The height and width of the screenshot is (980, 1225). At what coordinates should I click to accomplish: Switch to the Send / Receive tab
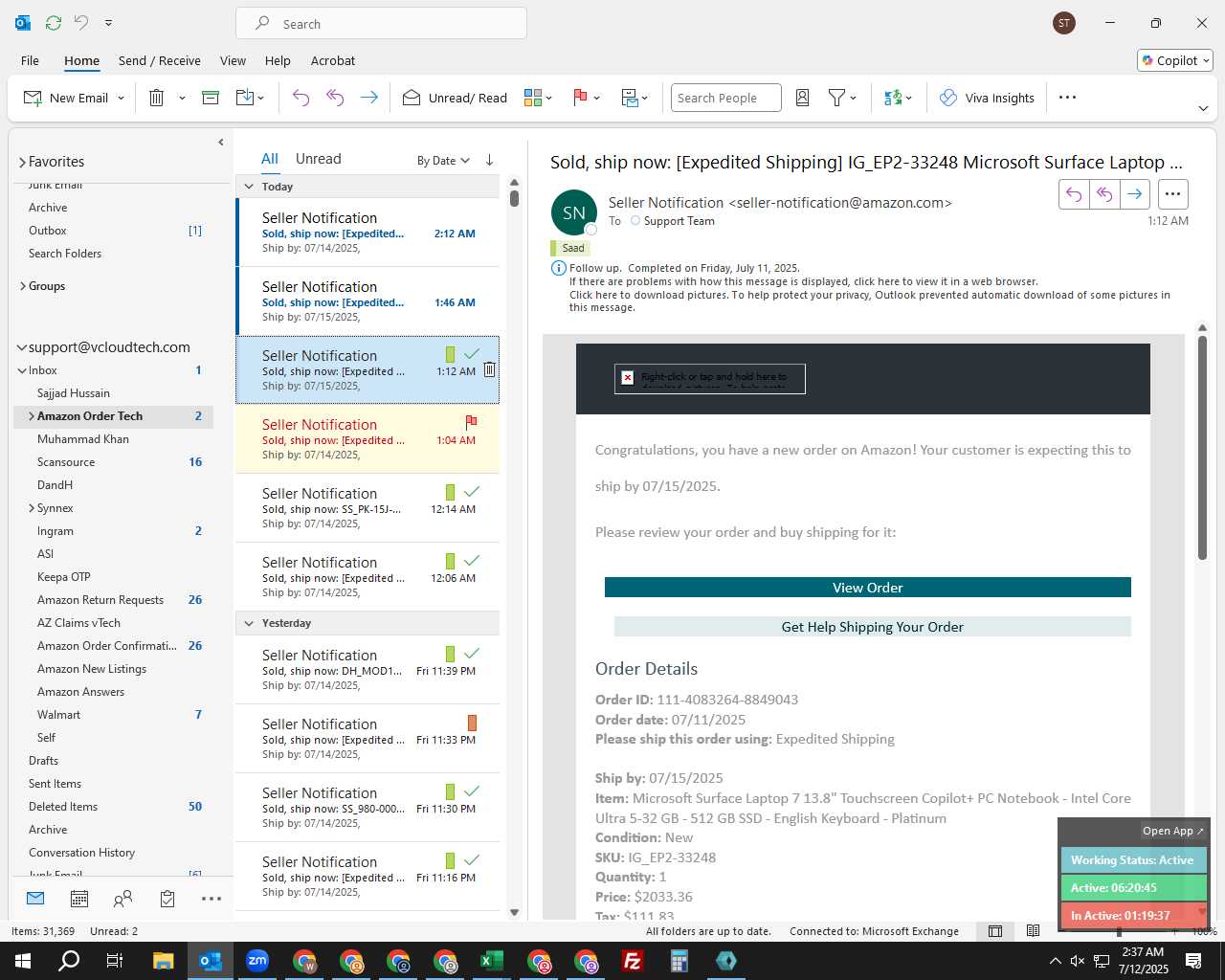[x=160, y=60]
